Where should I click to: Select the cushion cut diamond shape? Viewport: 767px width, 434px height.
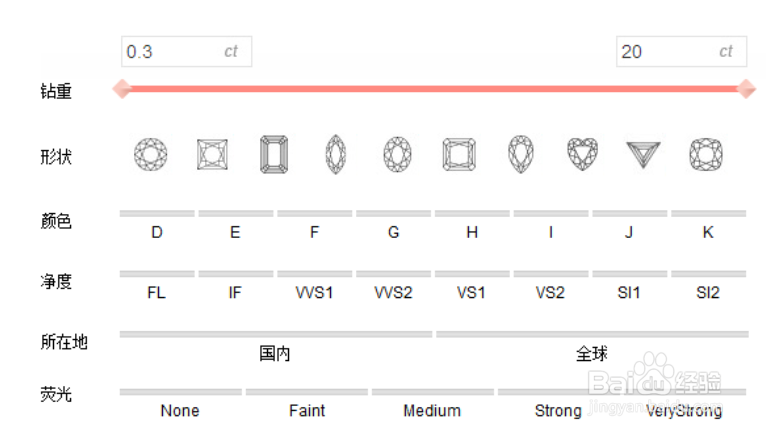(x=706, y=155)
